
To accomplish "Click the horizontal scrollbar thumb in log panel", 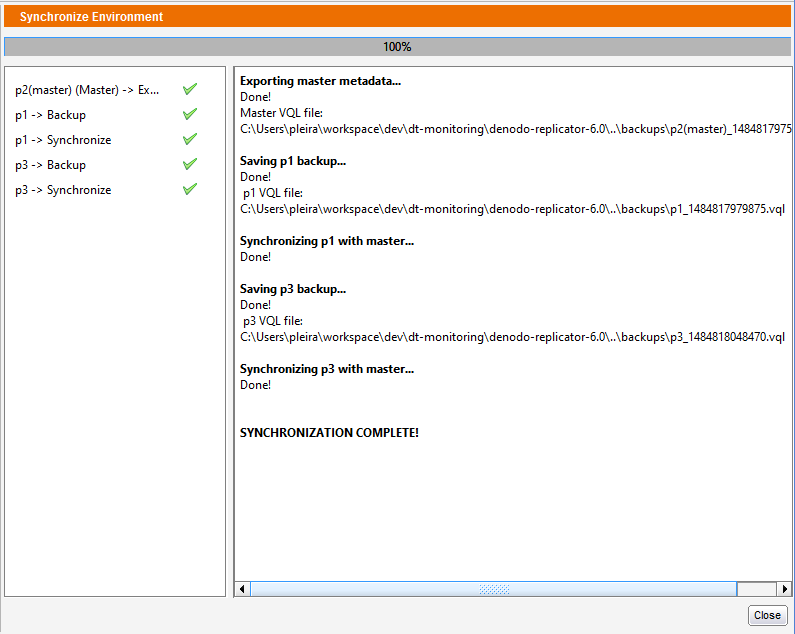I will pos(494,589).
